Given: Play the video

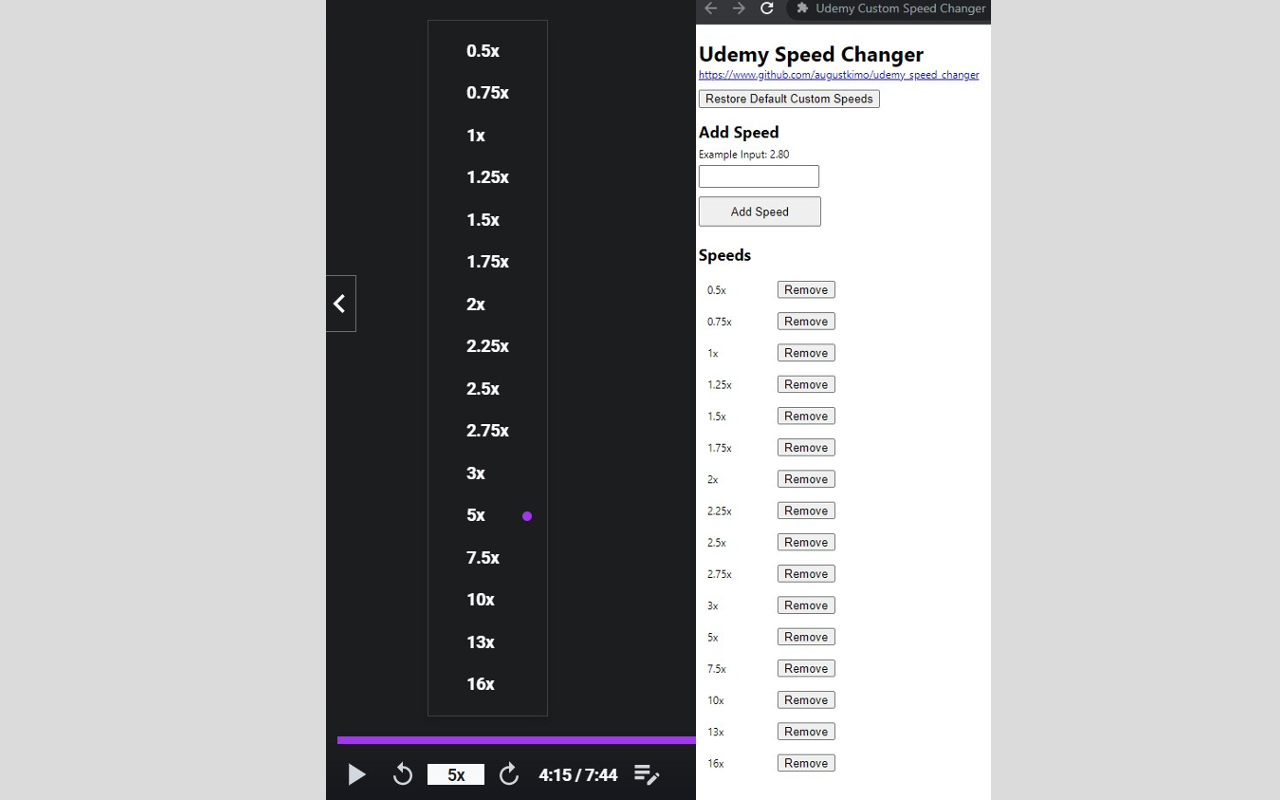Looking at the screenshot, I should 357,774.
